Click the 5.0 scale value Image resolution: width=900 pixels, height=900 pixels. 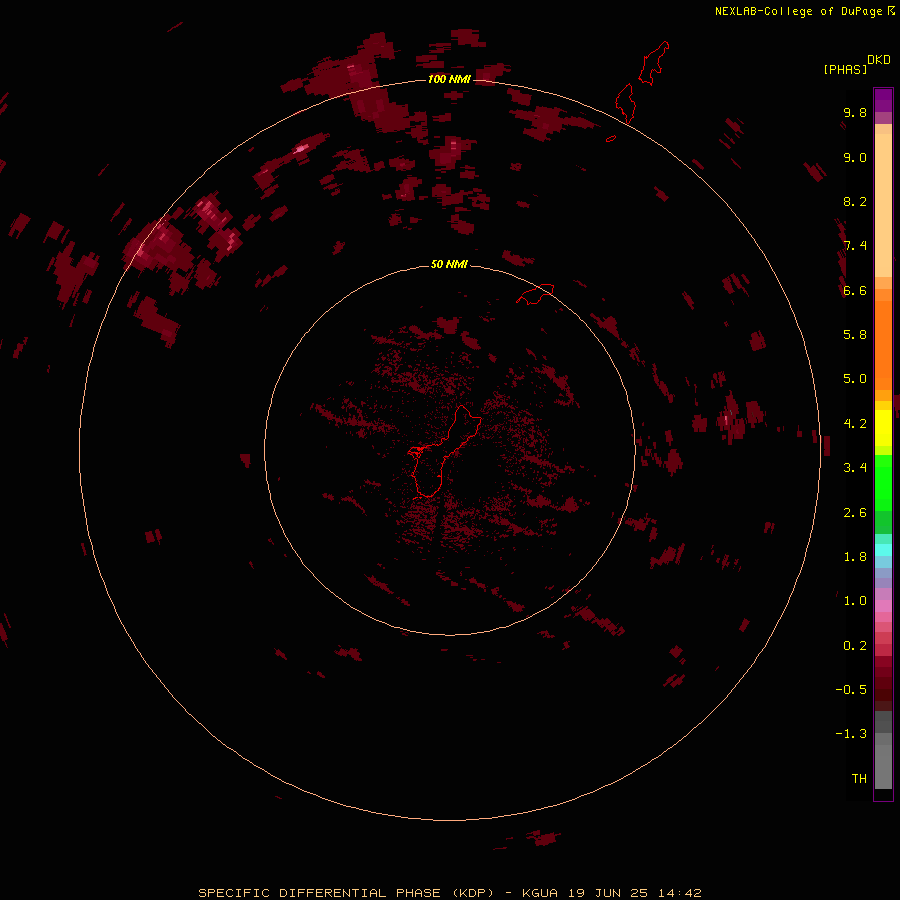click(855, 379)
